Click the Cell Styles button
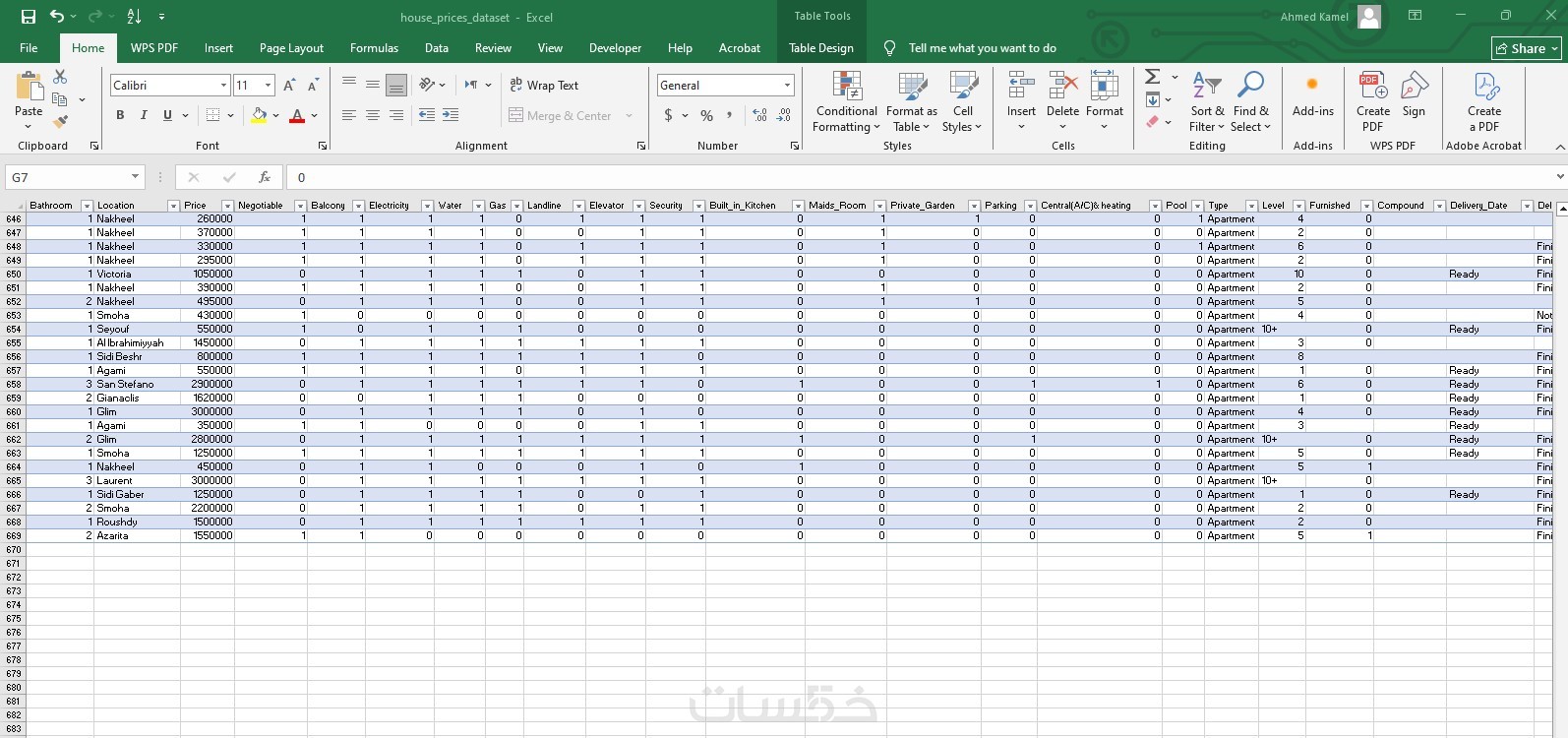This screenshot has height=738, width=1568. (962, 101)
